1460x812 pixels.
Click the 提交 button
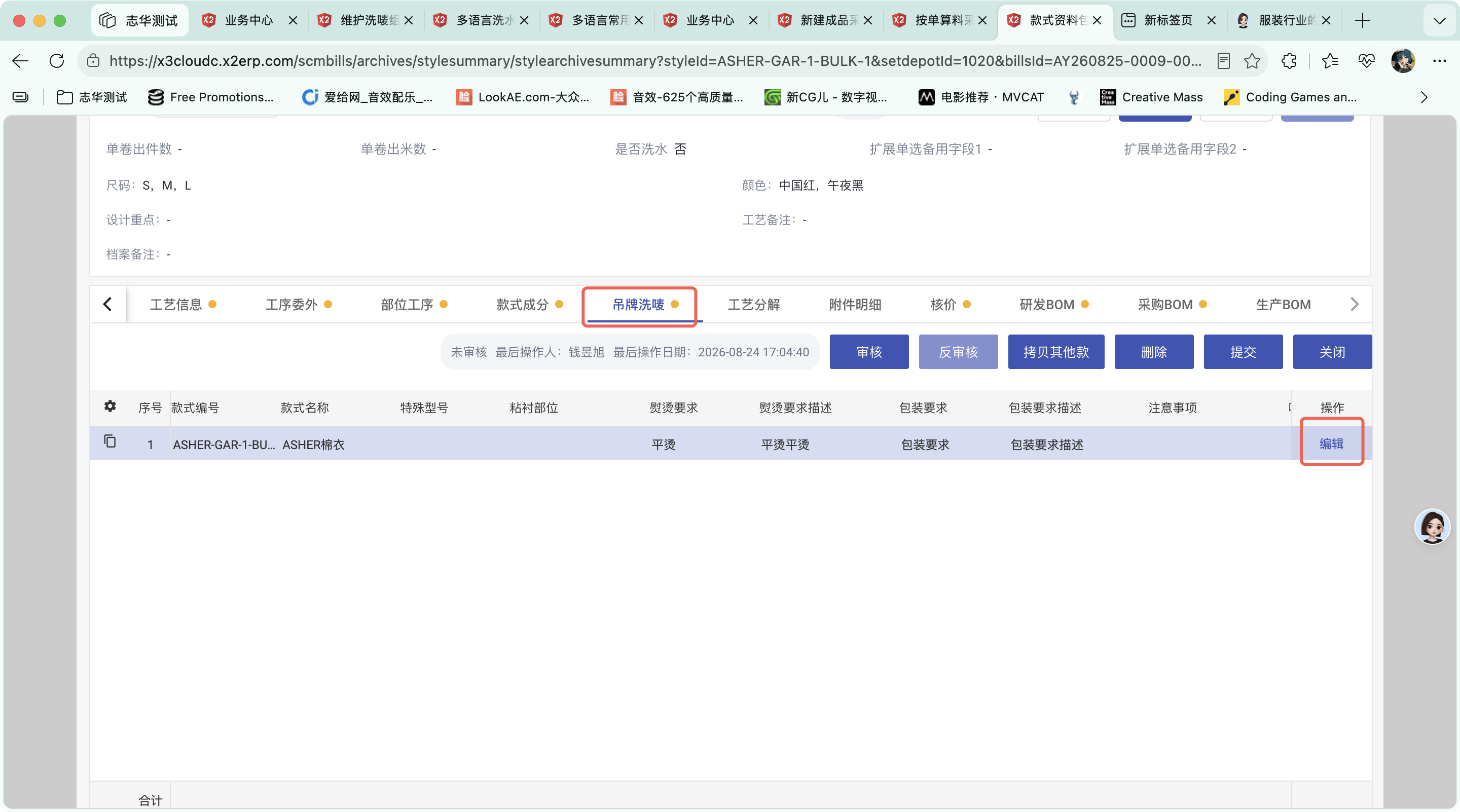click(x=1243, y=352)
